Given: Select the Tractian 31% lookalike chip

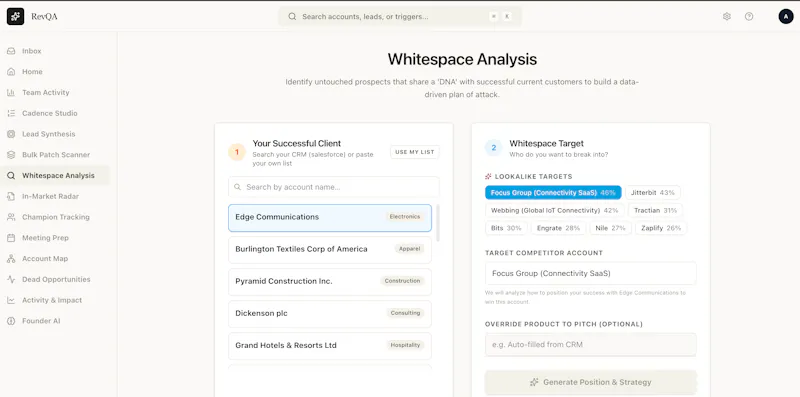Looking at the screenshot, I should tap(656, 210).
